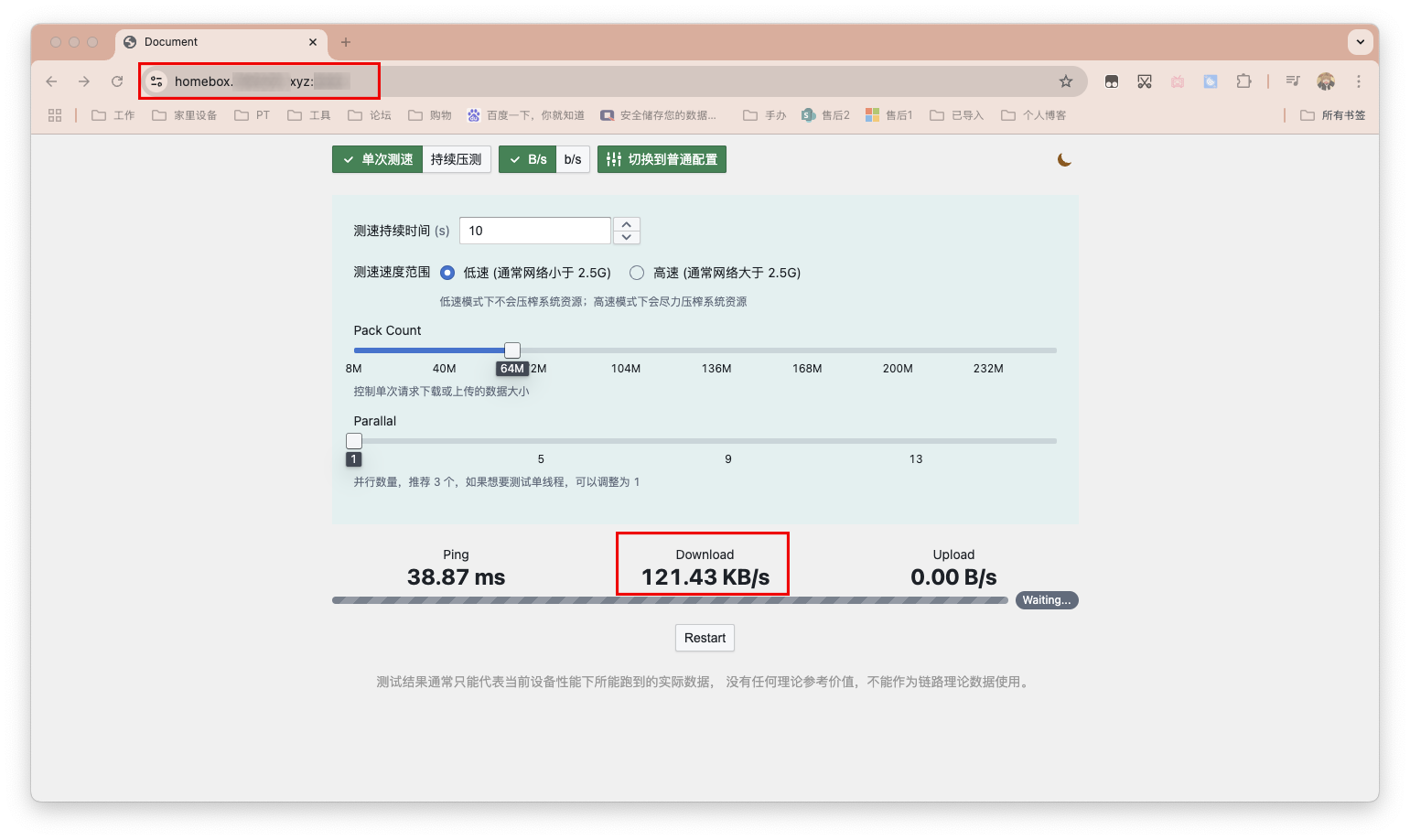
Task: Switch to 持续压测 continuous test mode
Action: coord(456,159)
